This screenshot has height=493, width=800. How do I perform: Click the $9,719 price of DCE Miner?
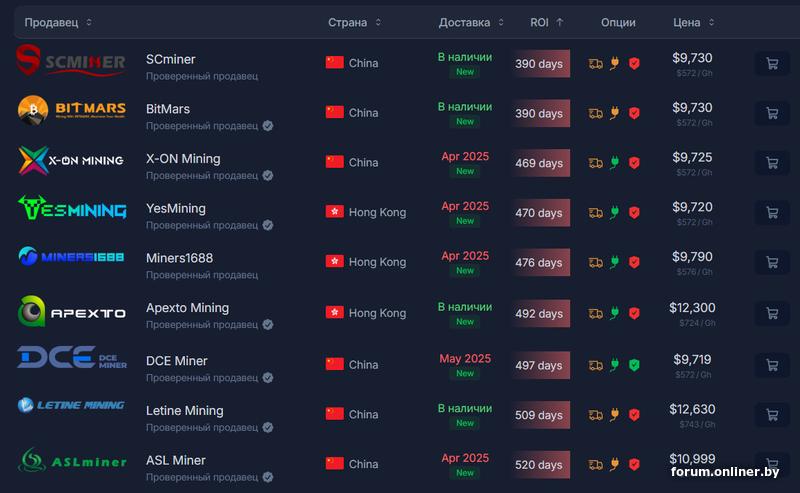tap(692, 359)
